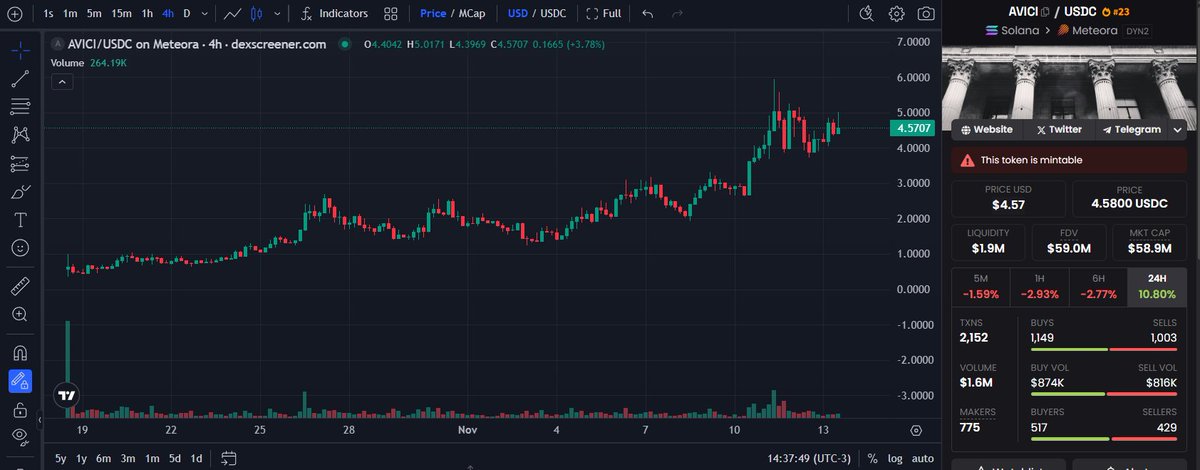Collapse the indicator legend chevron
1200x470 pixels.
coord(61,83)
